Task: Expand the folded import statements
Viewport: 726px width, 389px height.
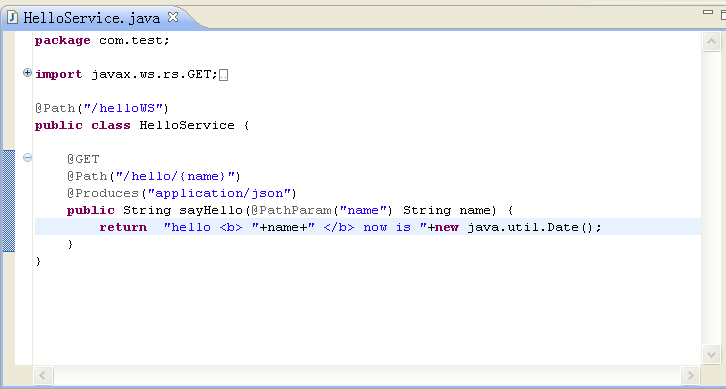Action: pyautogui.click(x=27, y=73)
